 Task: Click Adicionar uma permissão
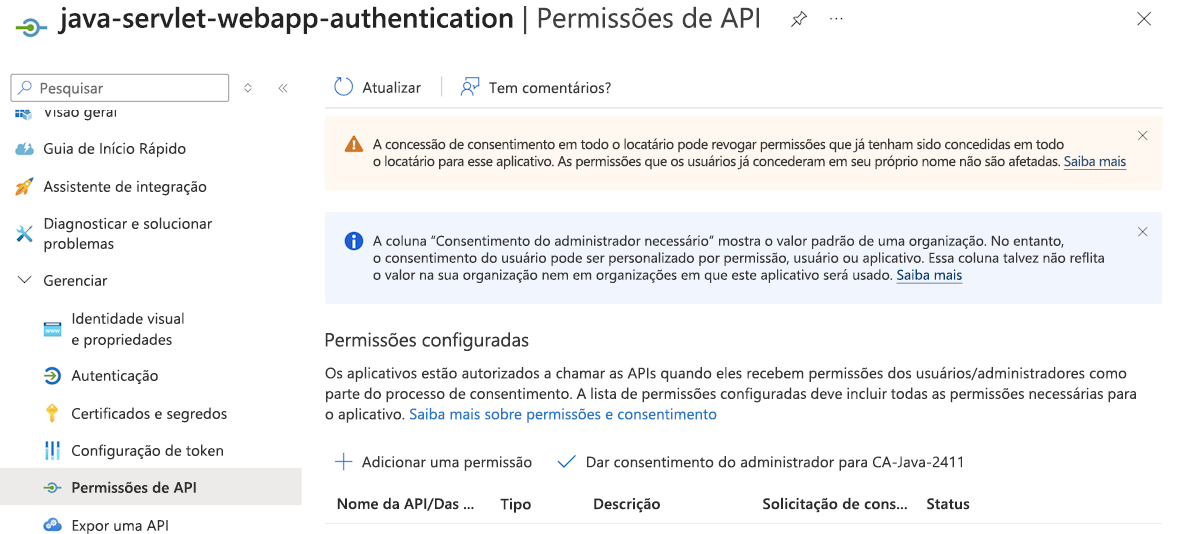pos(447,462)
